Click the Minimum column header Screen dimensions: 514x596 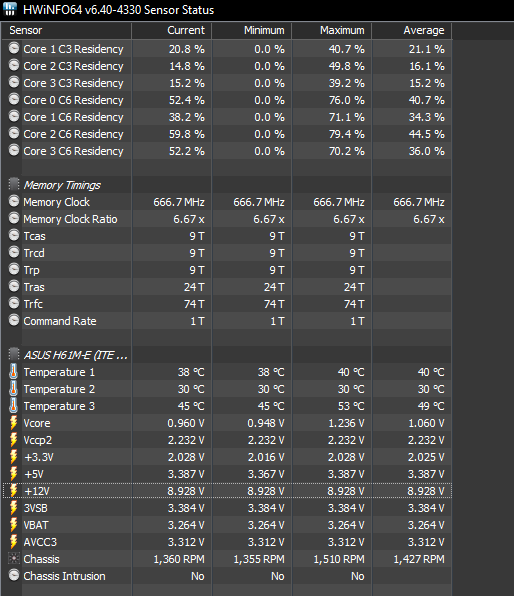(x=251, y=30)
